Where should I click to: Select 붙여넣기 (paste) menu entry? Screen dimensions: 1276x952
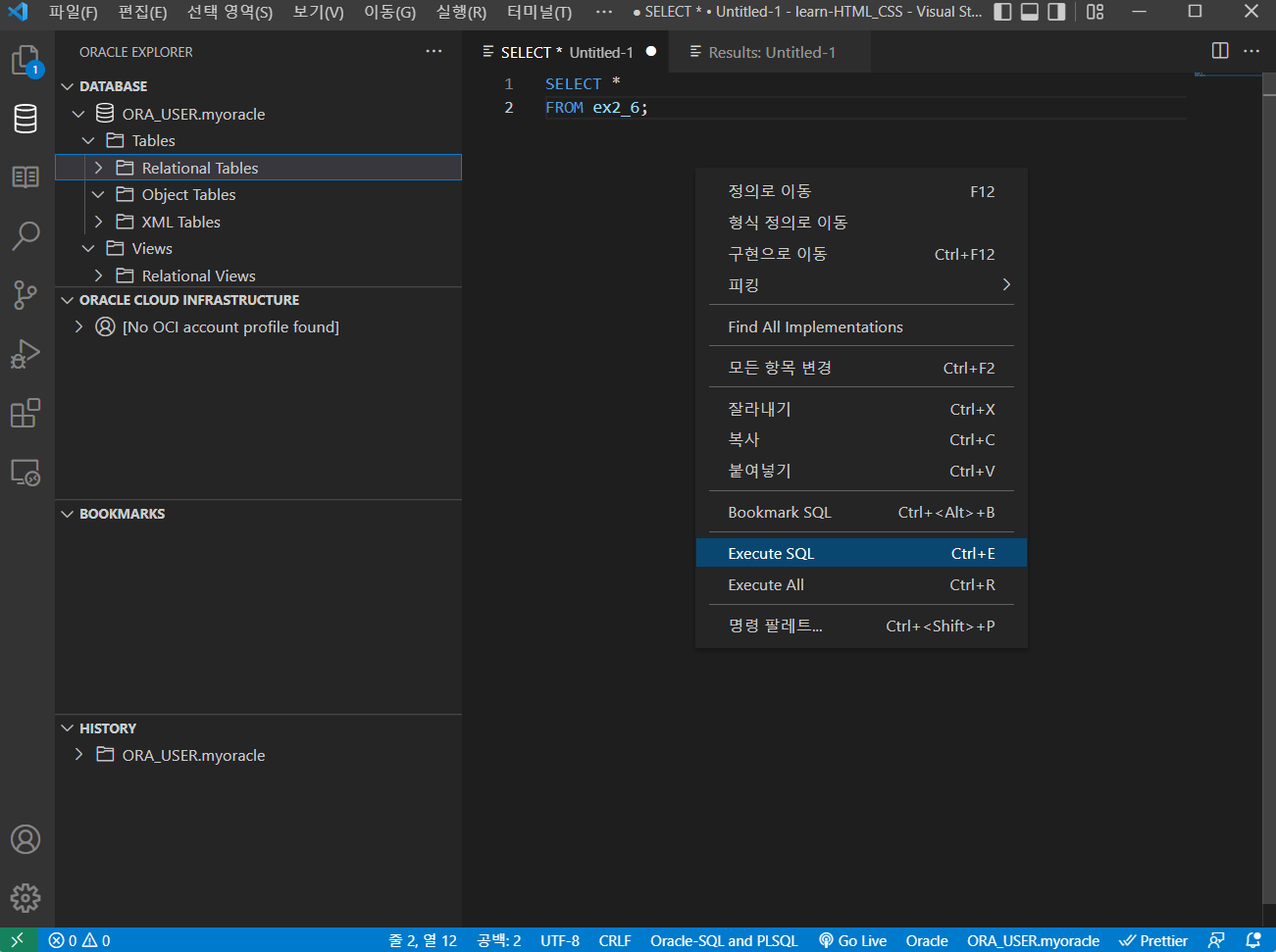861,471
